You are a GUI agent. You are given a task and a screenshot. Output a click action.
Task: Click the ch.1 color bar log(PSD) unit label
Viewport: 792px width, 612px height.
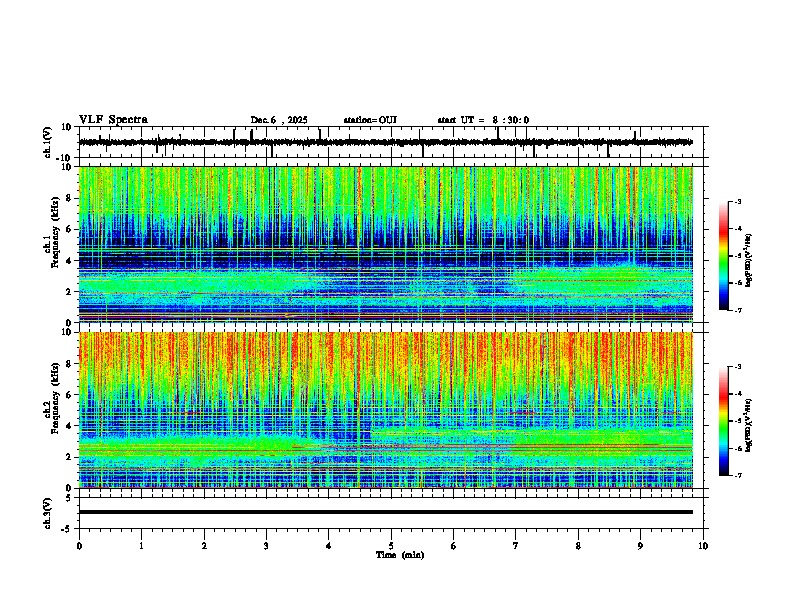pyautogui.click(x=749, y=260)
